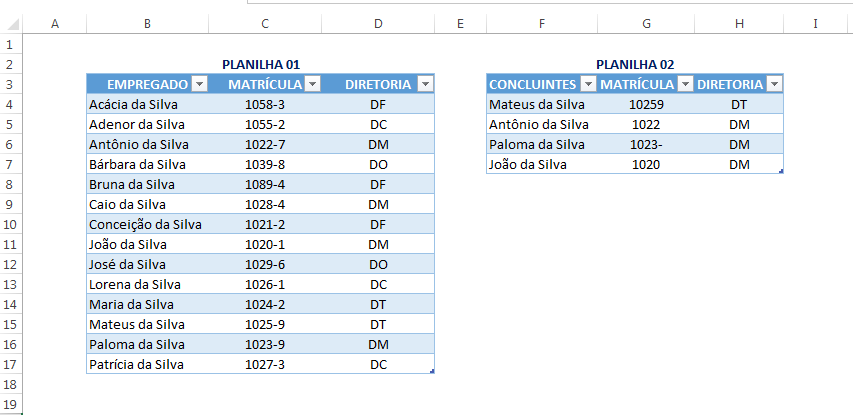Select row 10 header

click(x=11, y=224)
